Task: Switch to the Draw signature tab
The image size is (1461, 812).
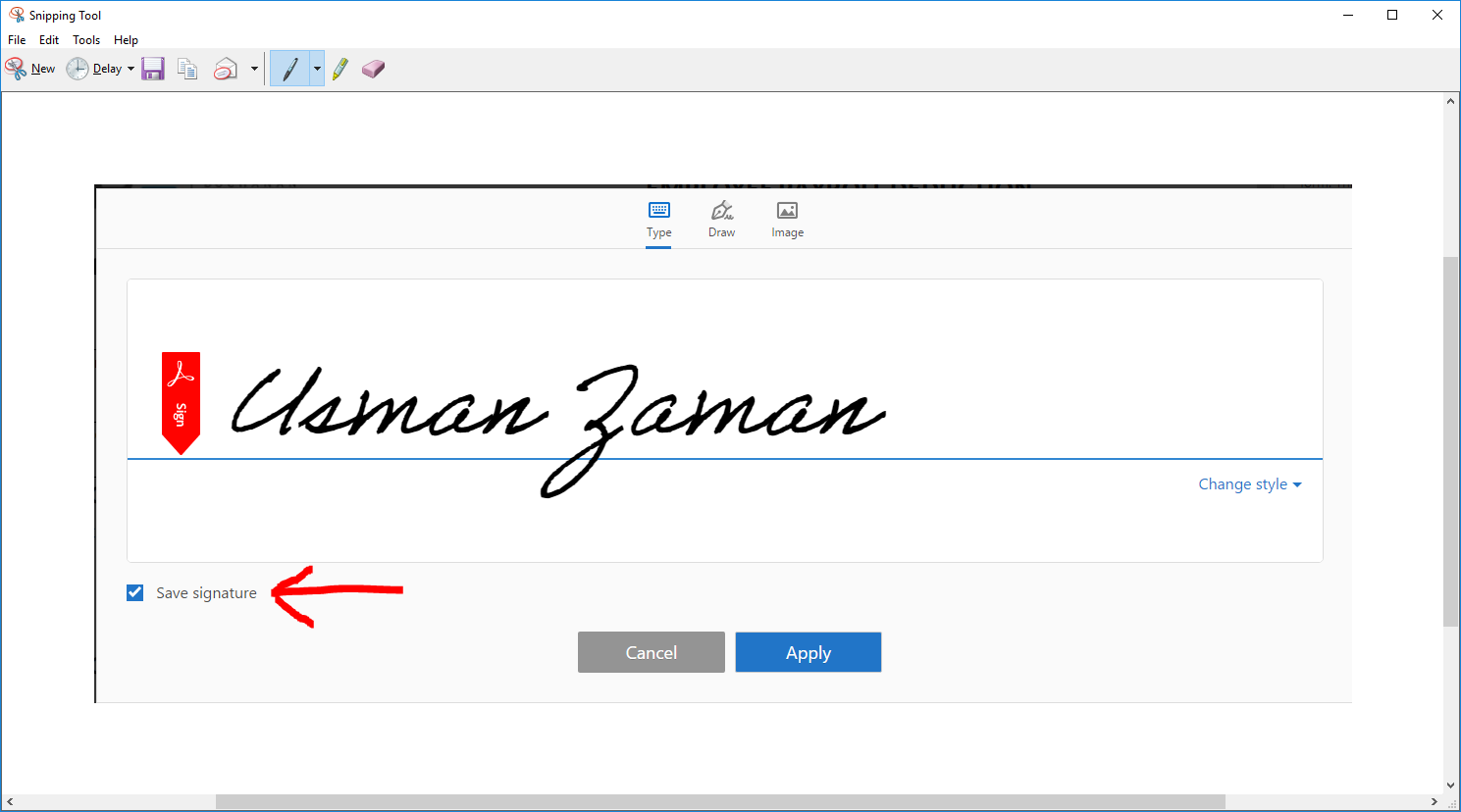Action: (x=721, y=218)
